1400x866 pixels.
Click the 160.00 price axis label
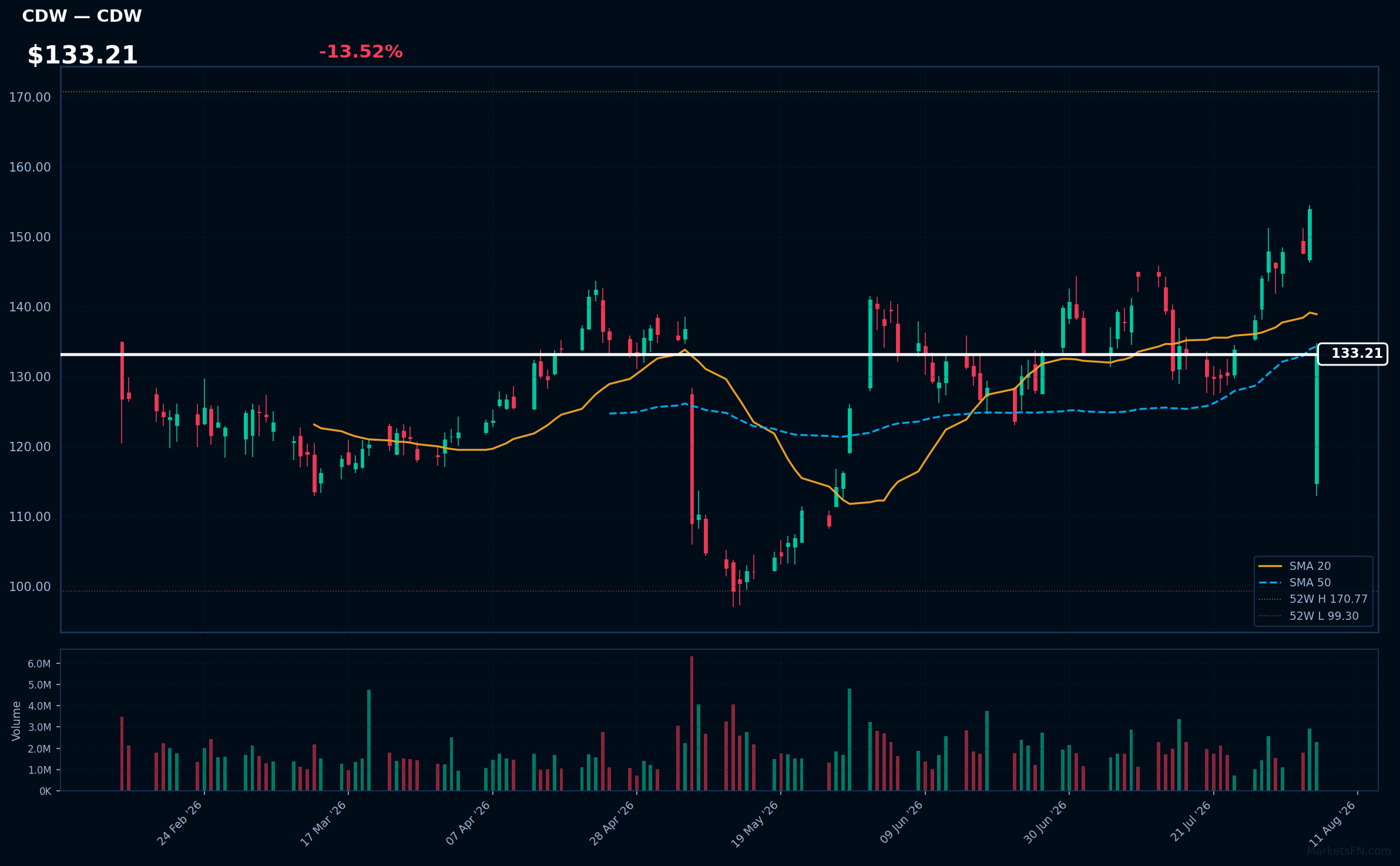[x=30, y=167]
